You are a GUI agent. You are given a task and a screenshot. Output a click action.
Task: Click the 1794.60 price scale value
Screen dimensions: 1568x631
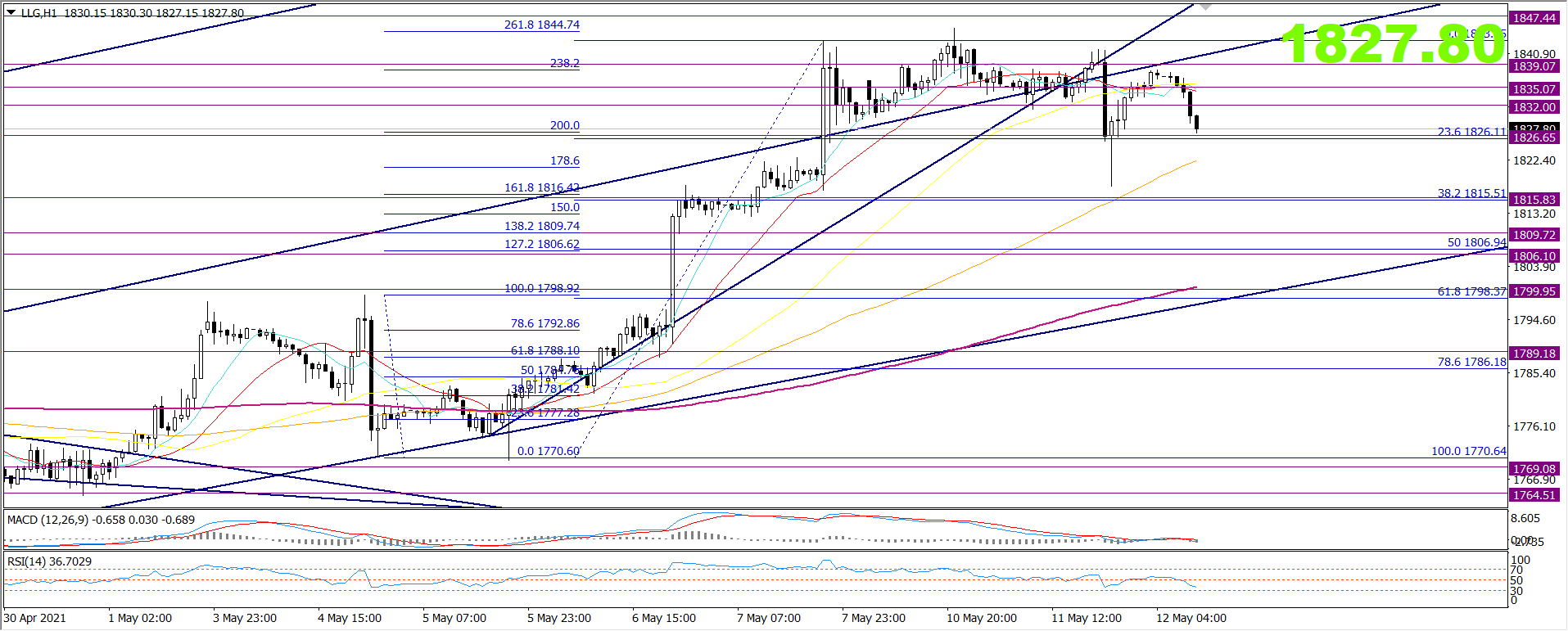(x=1534, y=320)
